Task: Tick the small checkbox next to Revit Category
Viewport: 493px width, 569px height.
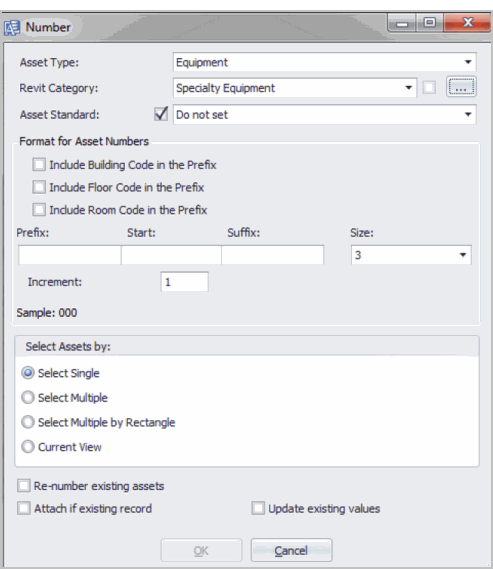Action: [x=429, y=87]
